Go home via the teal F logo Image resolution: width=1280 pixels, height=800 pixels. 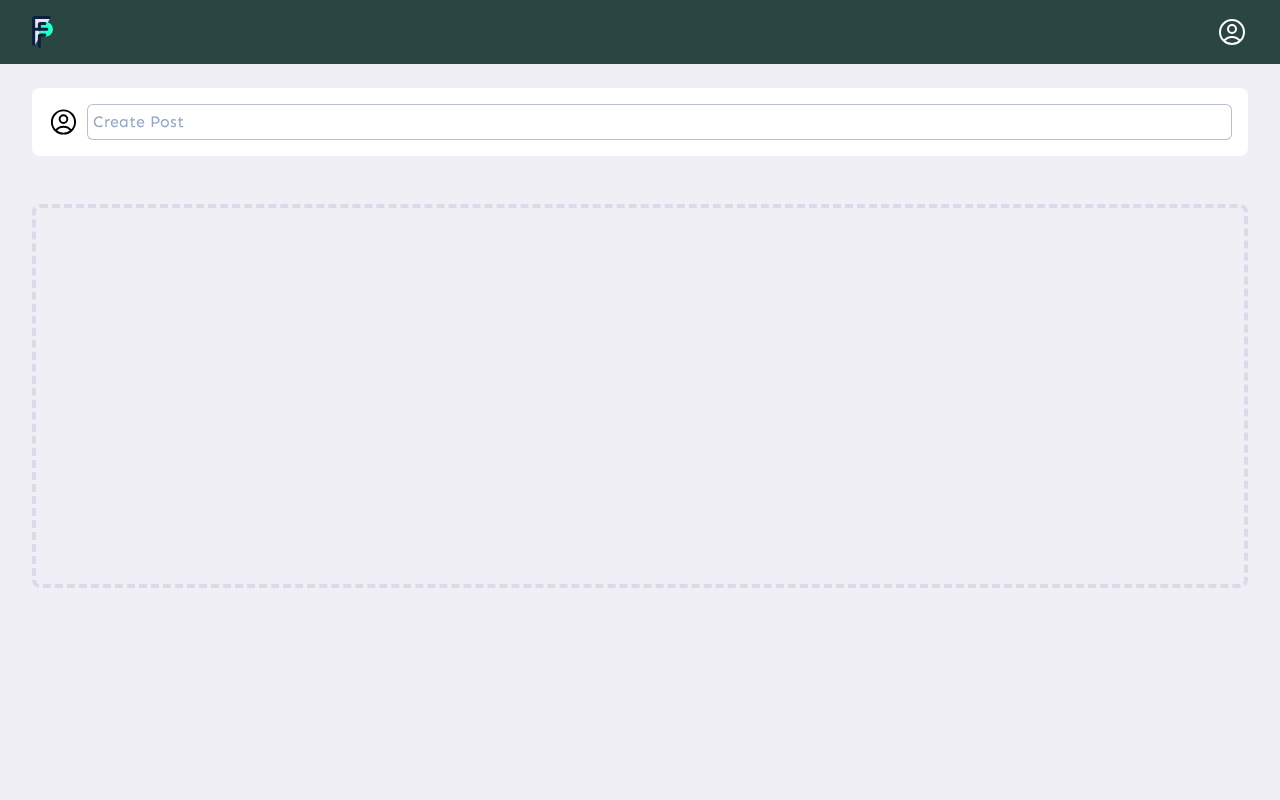(x=42, y=32)
